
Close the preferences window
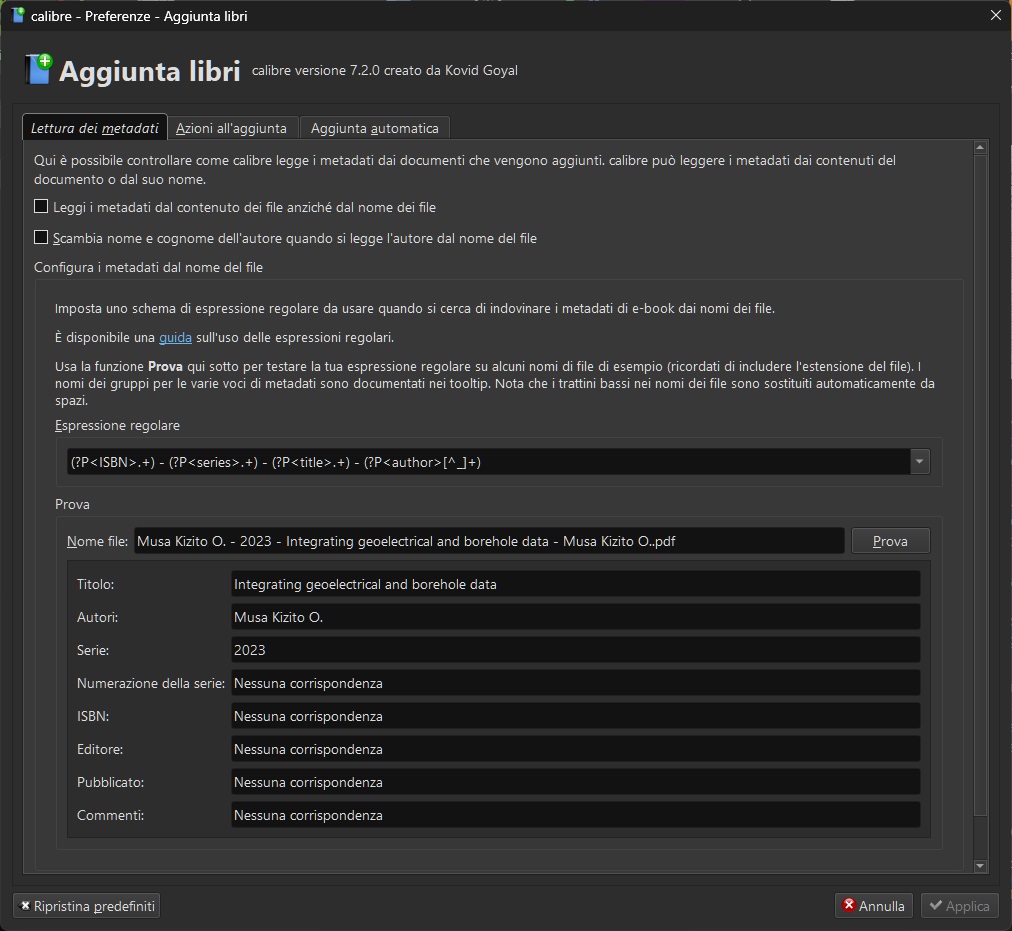click(994, 15)
